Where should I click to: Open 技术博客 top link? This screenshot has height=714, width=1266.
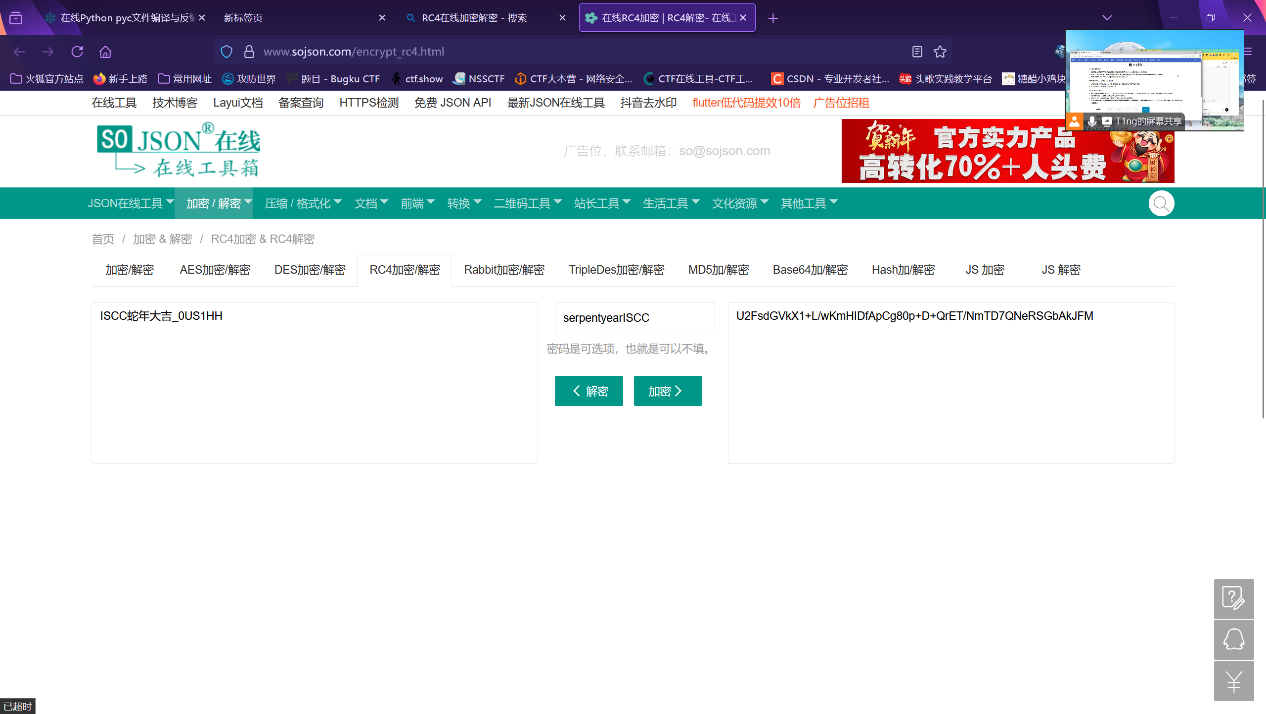[x=175, y=103]
